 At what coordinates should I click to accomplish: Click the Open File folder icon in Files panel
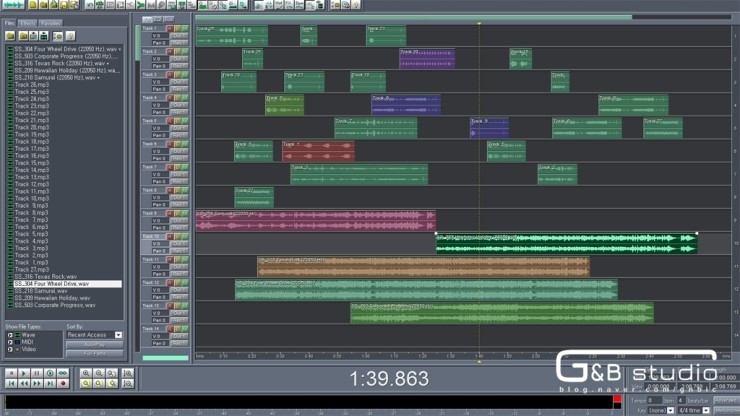[x=10, y=36]
